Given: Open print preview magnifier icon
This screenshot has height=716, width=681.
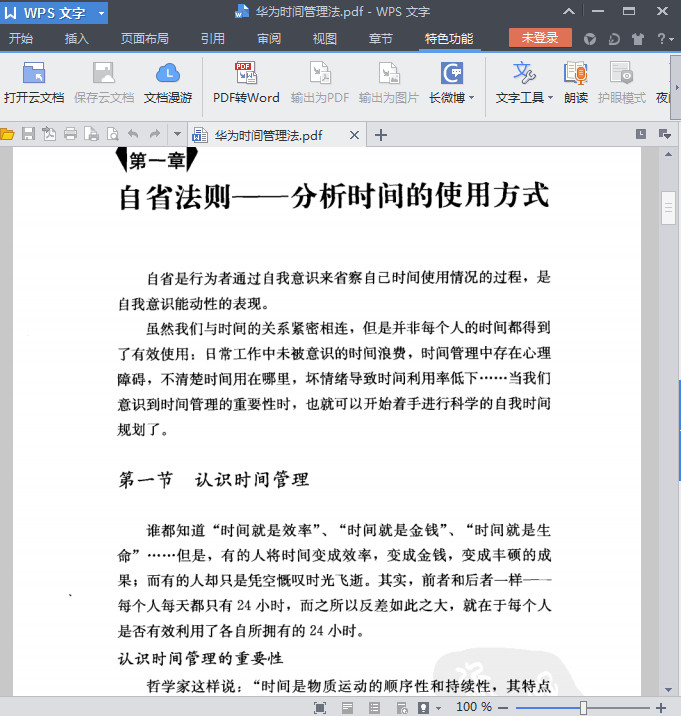Looking at the screenshot, I should coord(112,134).
